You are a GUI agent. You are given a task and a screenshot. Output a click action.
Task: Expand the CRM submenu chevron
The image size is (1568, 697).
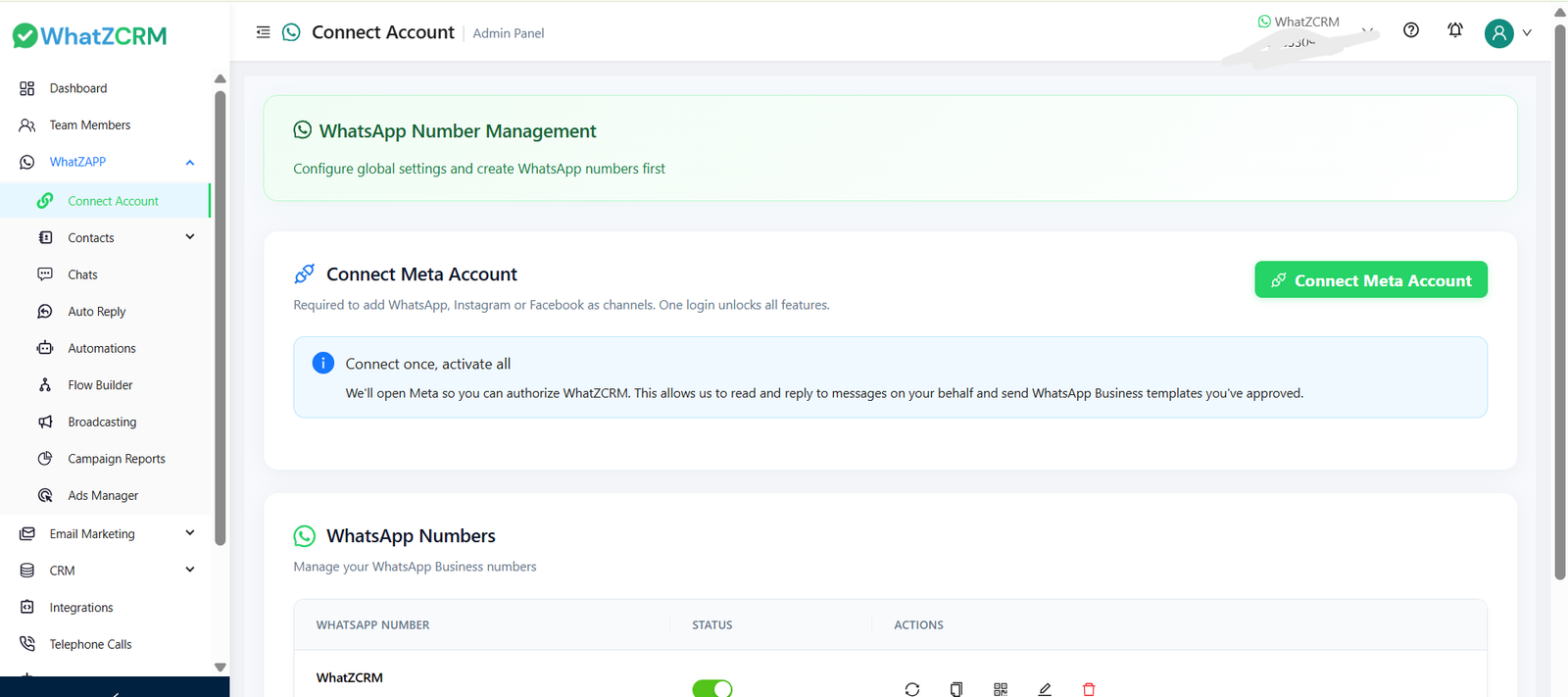190,570
